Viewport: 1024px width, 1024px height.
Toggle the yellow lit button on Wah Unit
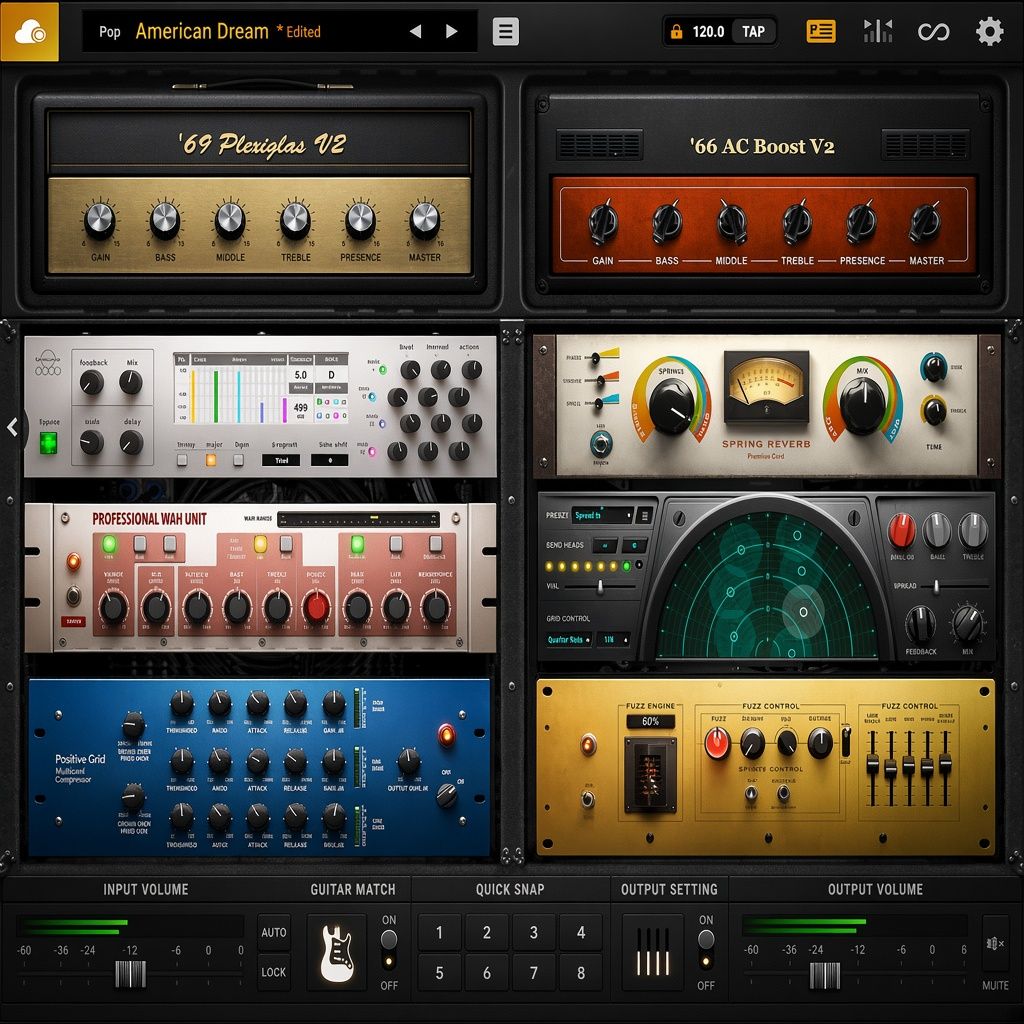260,543
